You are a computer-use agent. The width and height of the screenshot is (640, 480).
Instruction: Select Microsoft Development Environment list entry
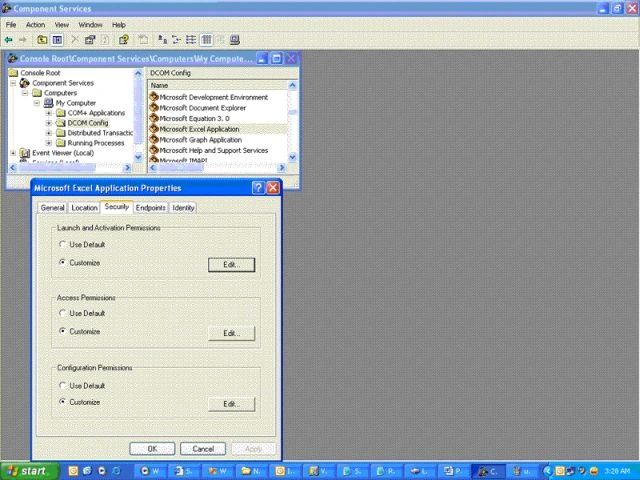tap(213, 97)
